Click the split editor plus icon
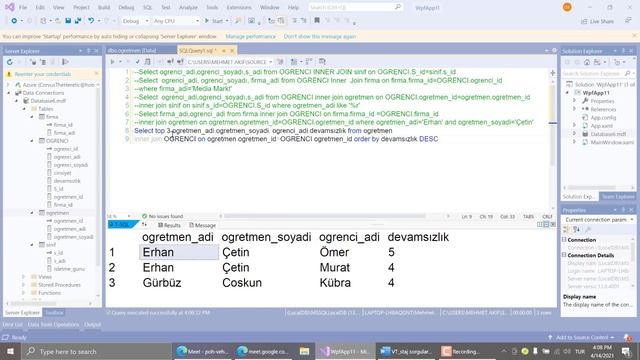The image size is (640, 360). pos(553,73)
